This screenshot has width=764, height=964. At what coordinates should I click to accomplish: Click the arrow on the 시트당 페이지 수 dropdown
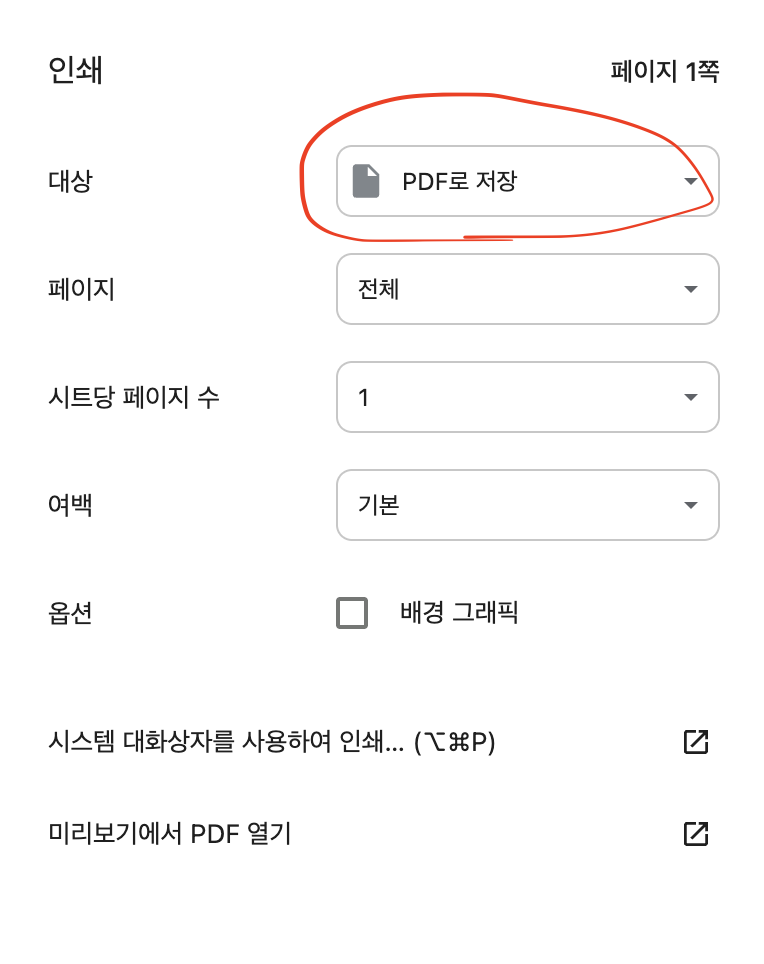point(690,397)
